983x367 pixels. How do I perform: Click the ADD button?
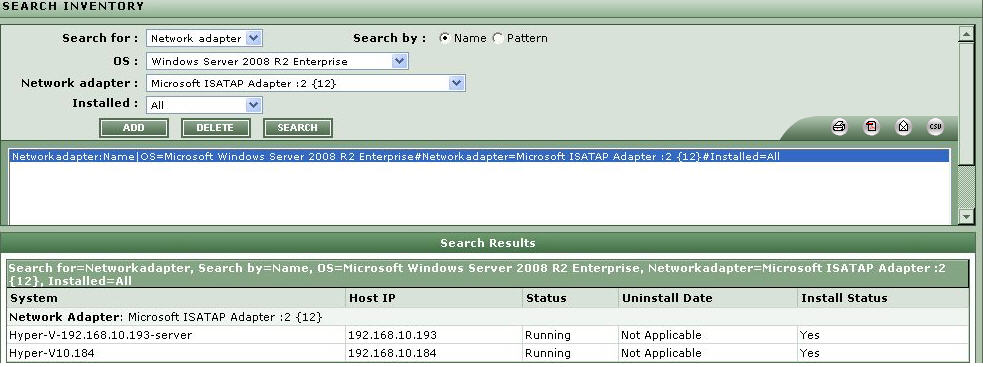[134, 128]
